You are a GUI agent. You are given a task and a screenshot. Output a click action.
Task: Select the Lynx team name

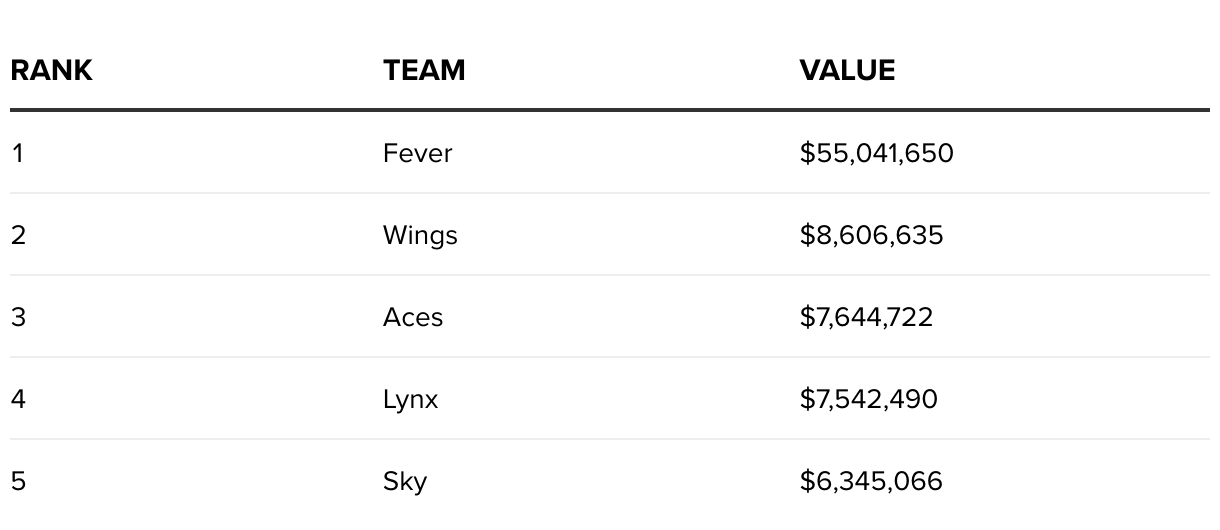pyautogui.click(x=410, y=400)
